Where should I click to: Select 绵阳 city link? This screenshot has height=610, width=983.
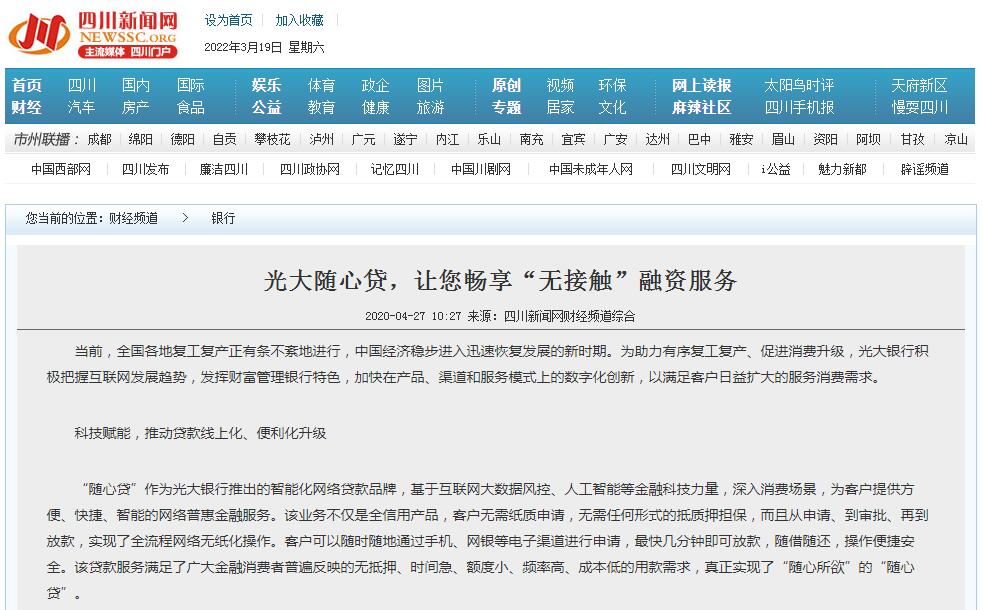[140, 139]
